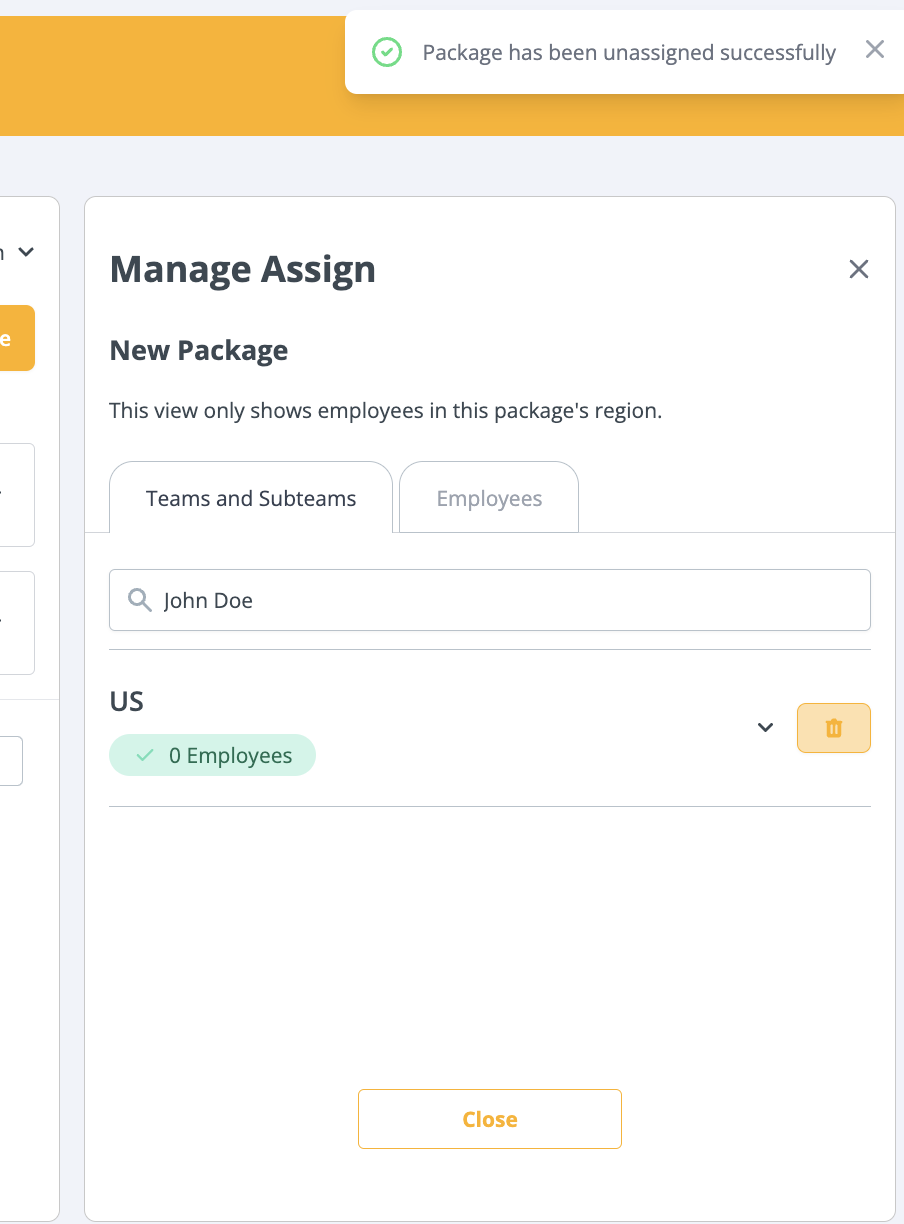This screenshot has height=1224, width=904.
Task: Click the 0 Employees badge under US
Action: click(212, 756)
